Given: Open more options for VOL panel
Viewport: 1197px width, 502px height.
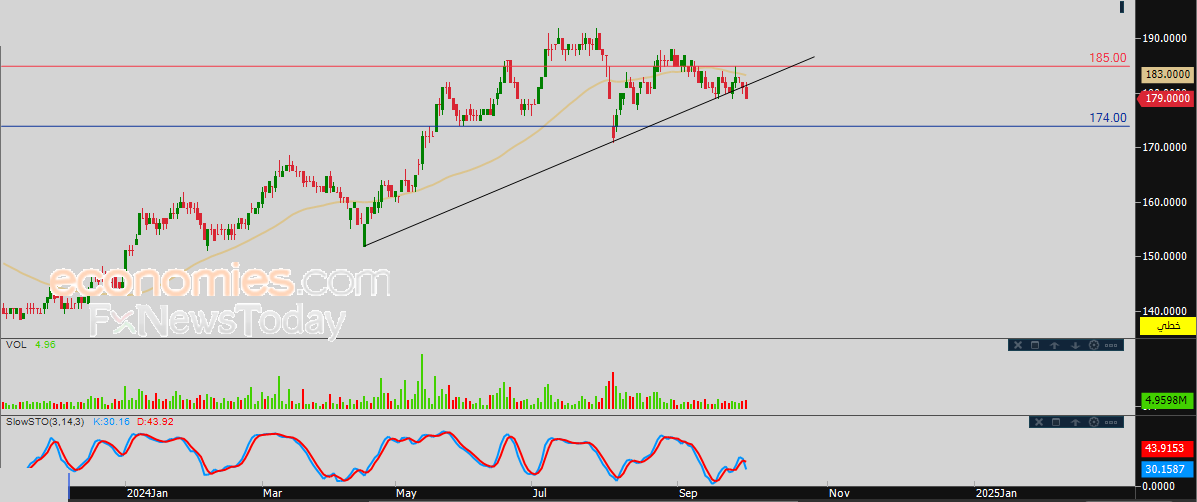Looking at the screenshot, I should tap(1112, 345).
